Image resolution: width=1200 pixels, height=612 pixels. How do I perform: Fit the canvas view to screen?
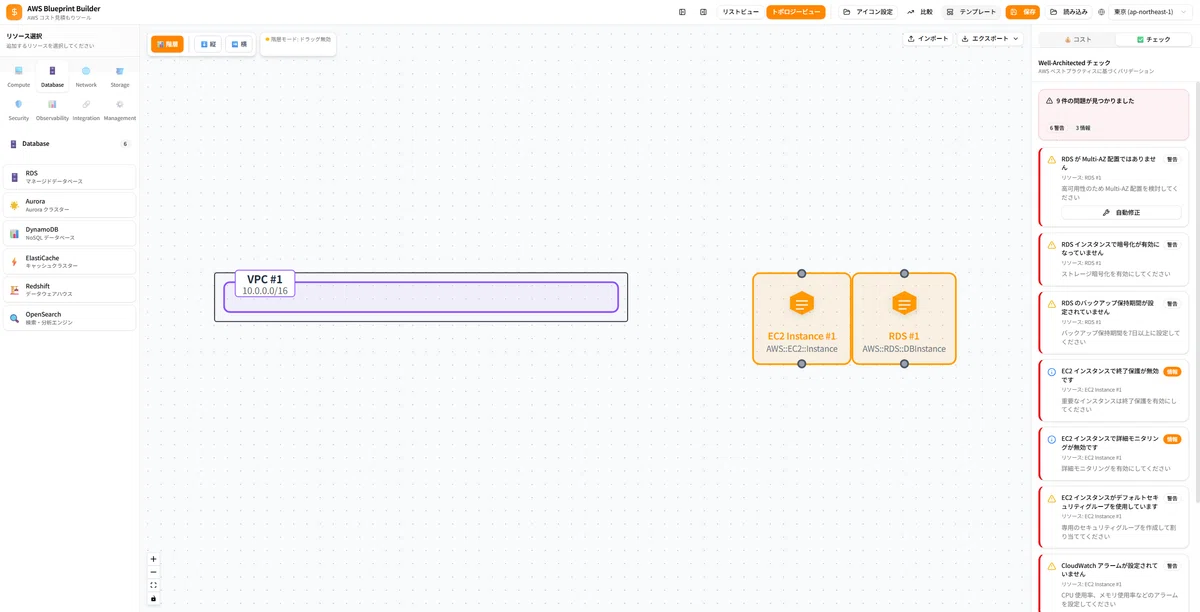point(153,585)
